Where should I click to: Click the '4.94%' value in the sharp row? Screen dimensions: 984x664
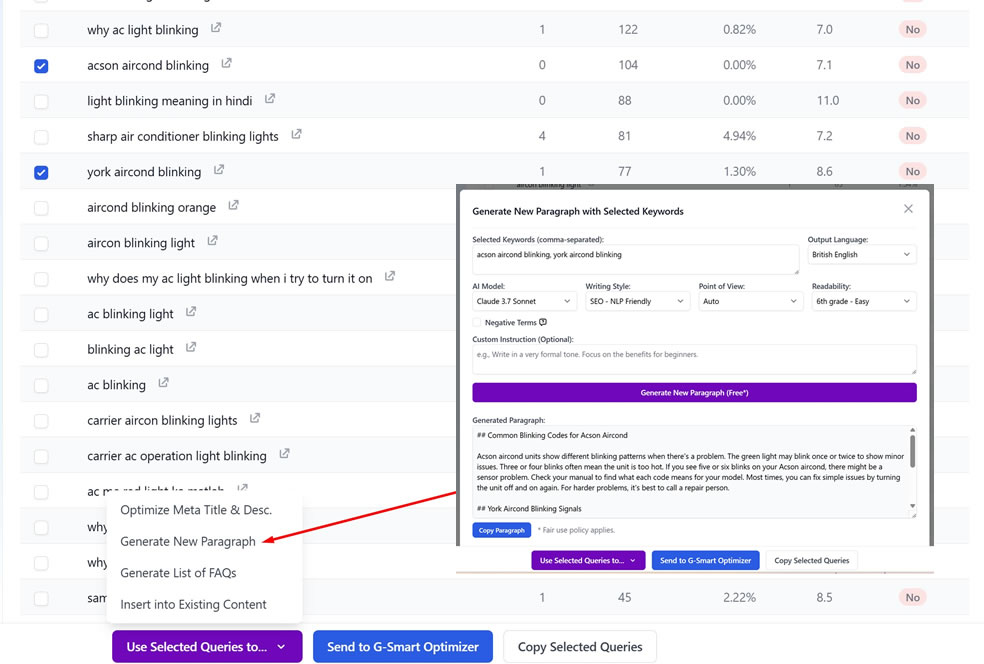tap(739, 136)
